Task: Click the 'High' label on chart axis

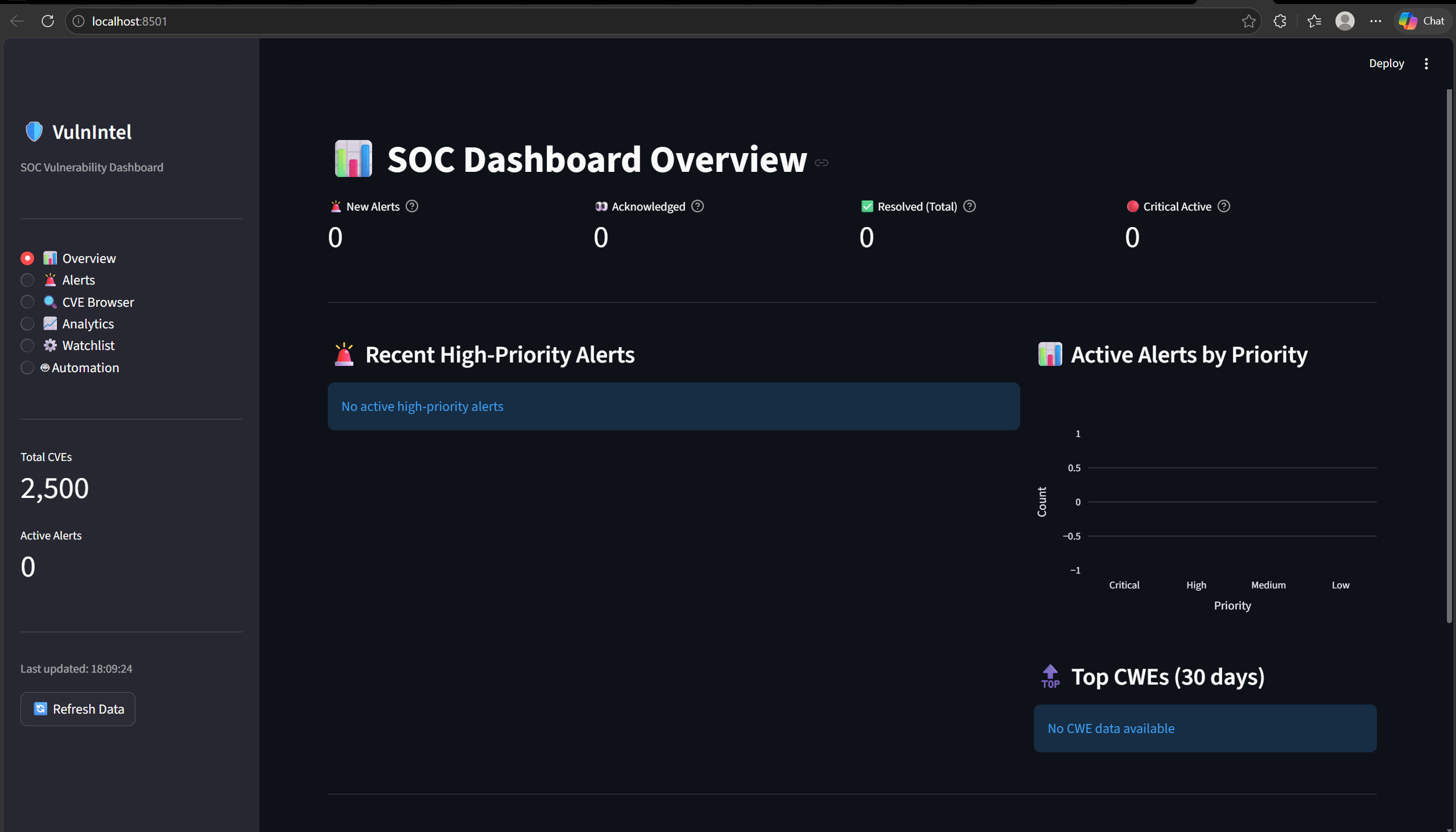Action: tap(1196, 585)
